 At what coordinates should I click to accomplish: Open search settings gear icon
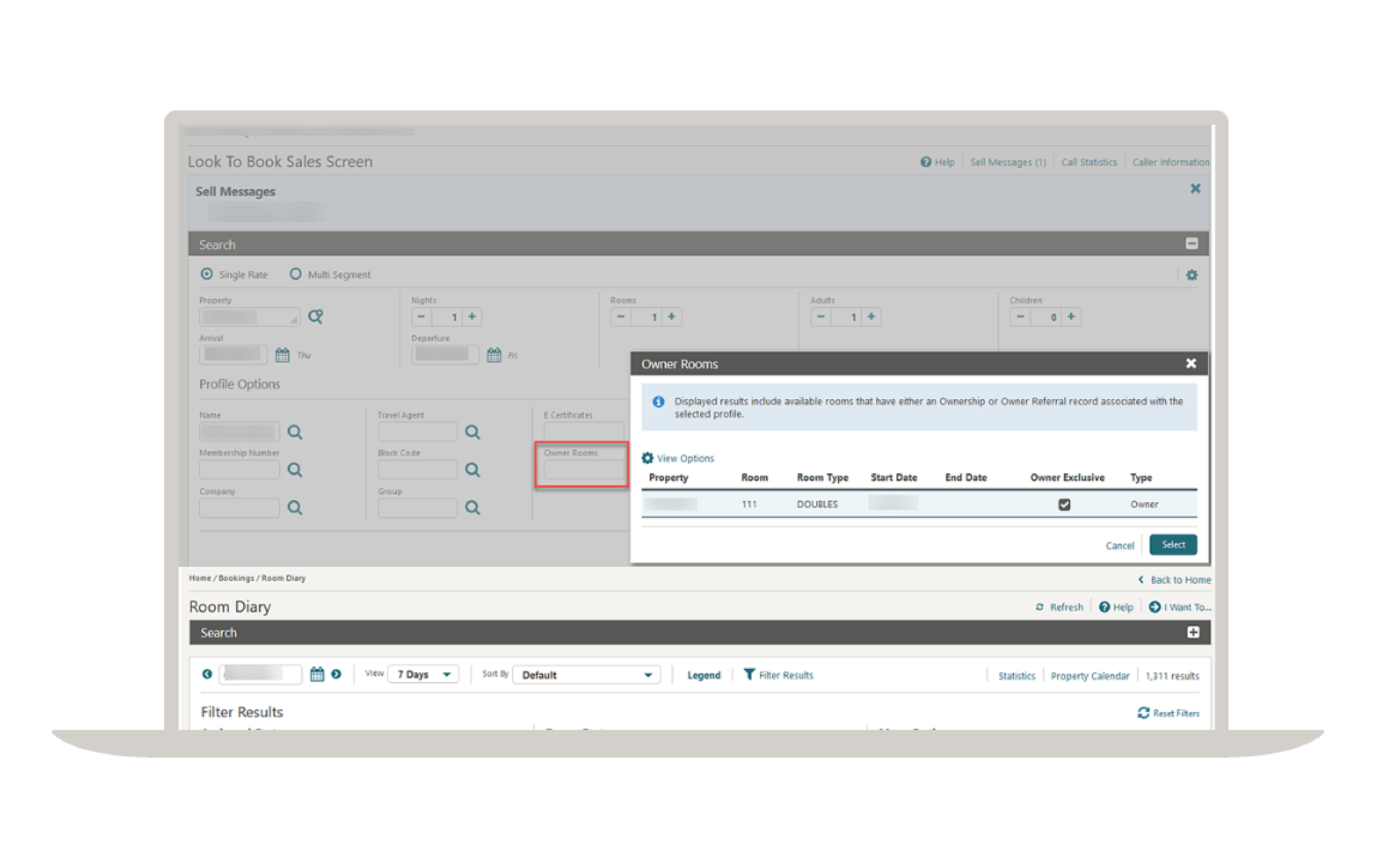(x=1192, y=275)
